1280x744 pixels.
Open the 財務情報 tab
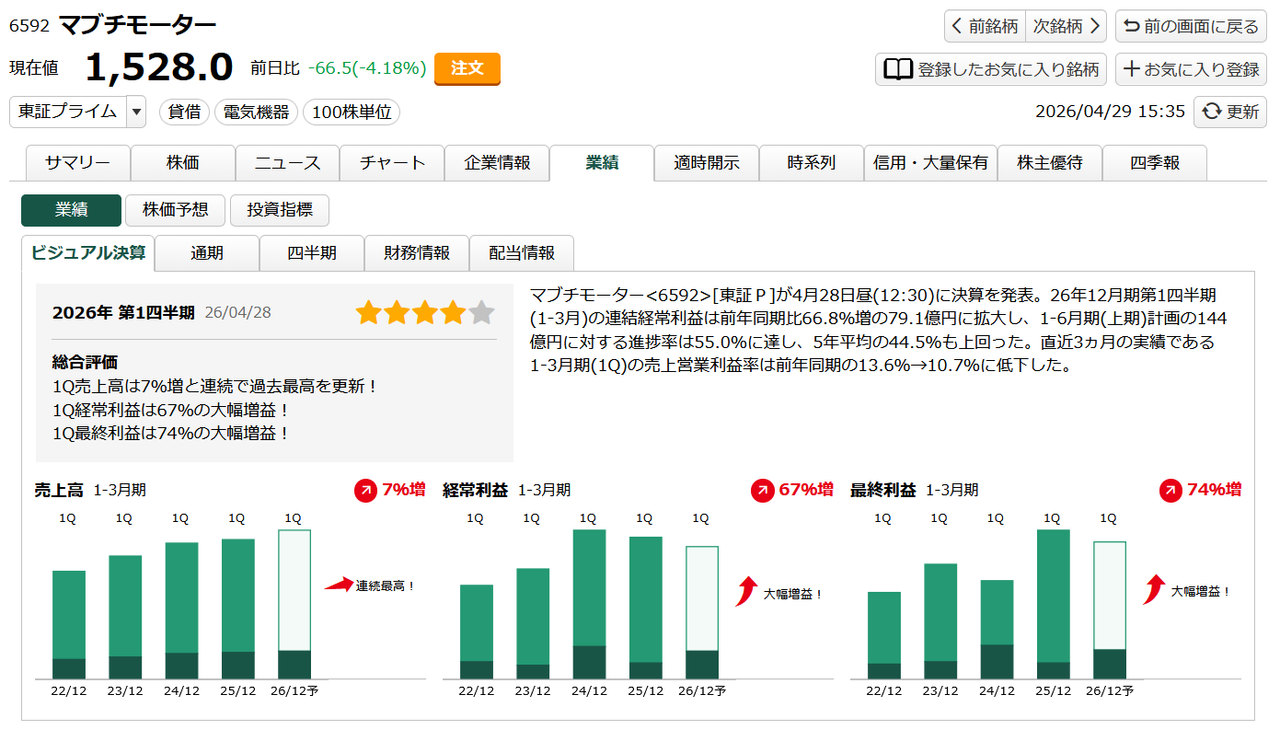pos(417,254)
